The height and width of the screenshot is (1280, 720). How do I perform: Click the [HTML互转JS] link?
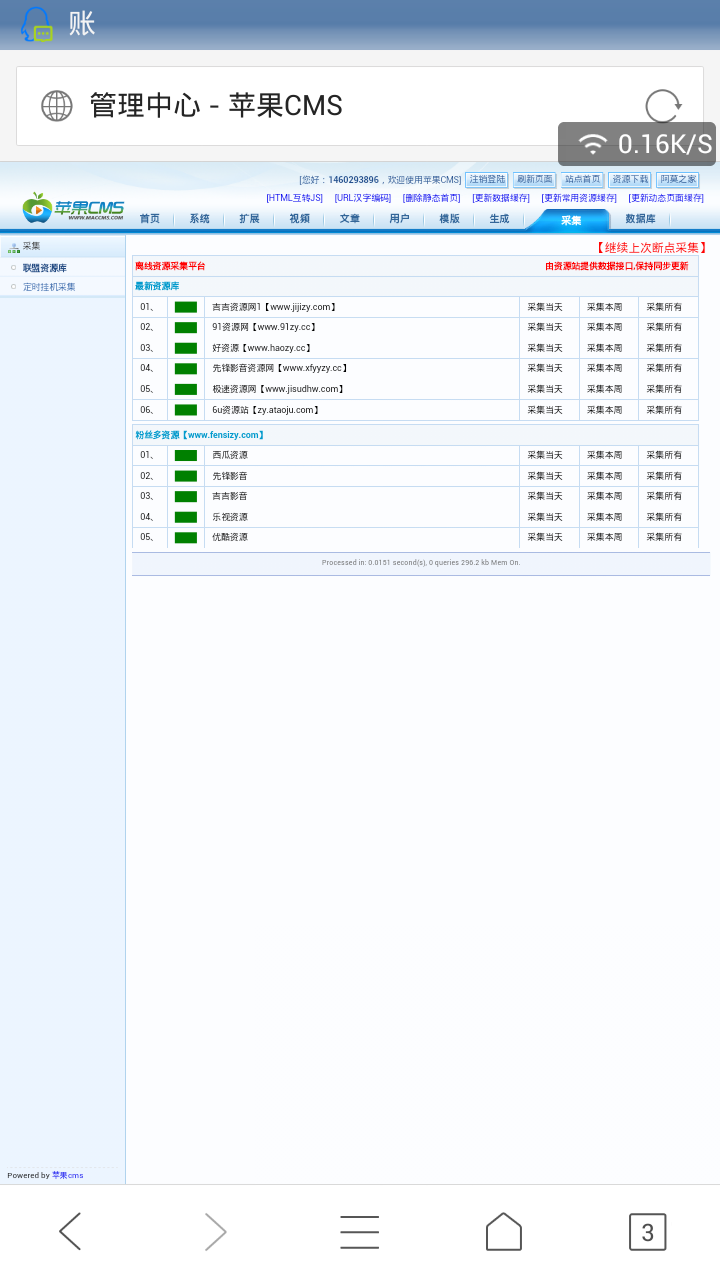click(294, 198)
